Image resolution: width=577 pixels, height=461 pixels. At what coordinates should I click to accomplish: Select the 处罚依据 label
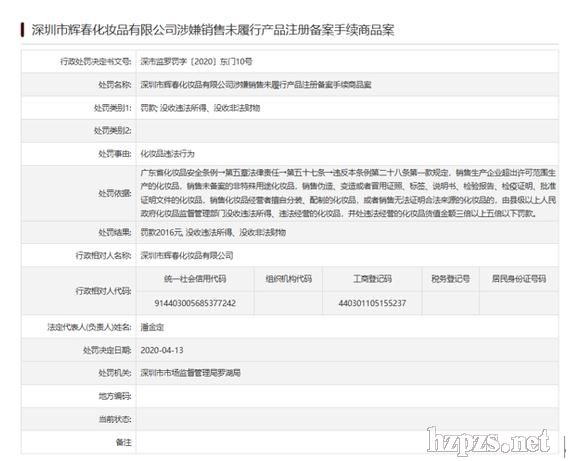(114, 193)
